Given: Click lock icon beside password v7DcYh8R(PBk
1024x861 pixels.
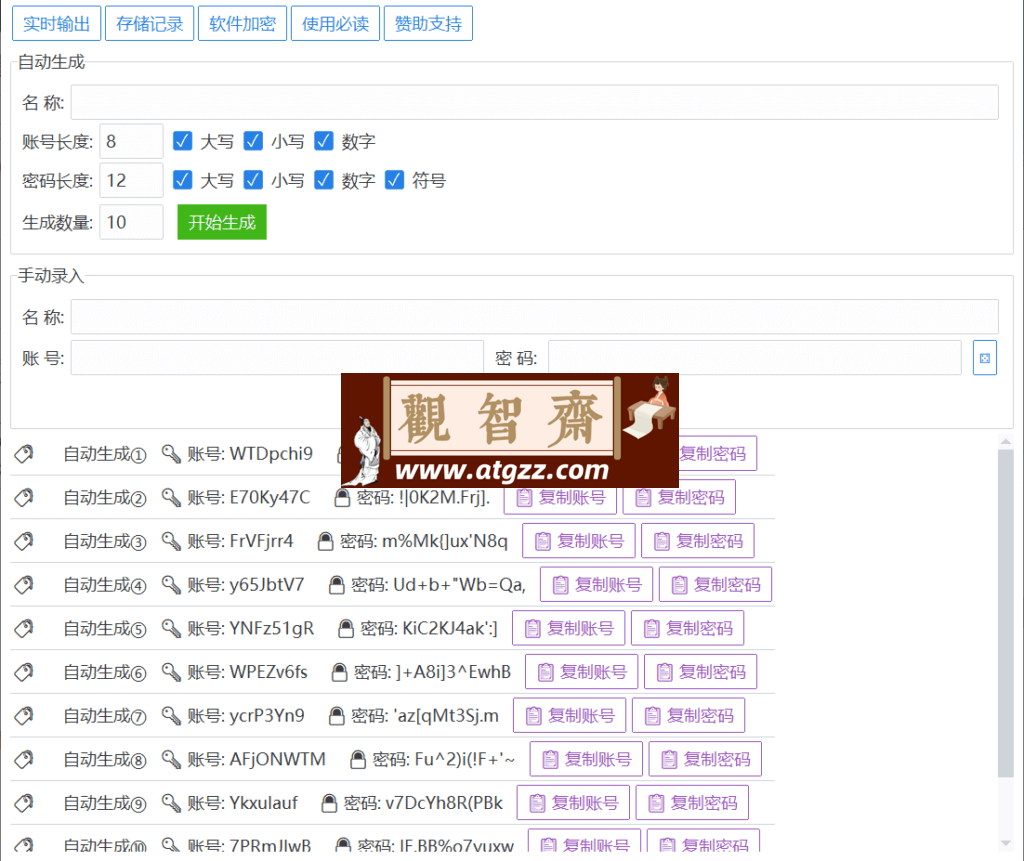Looking at the screenshot, I should point(329,803).
